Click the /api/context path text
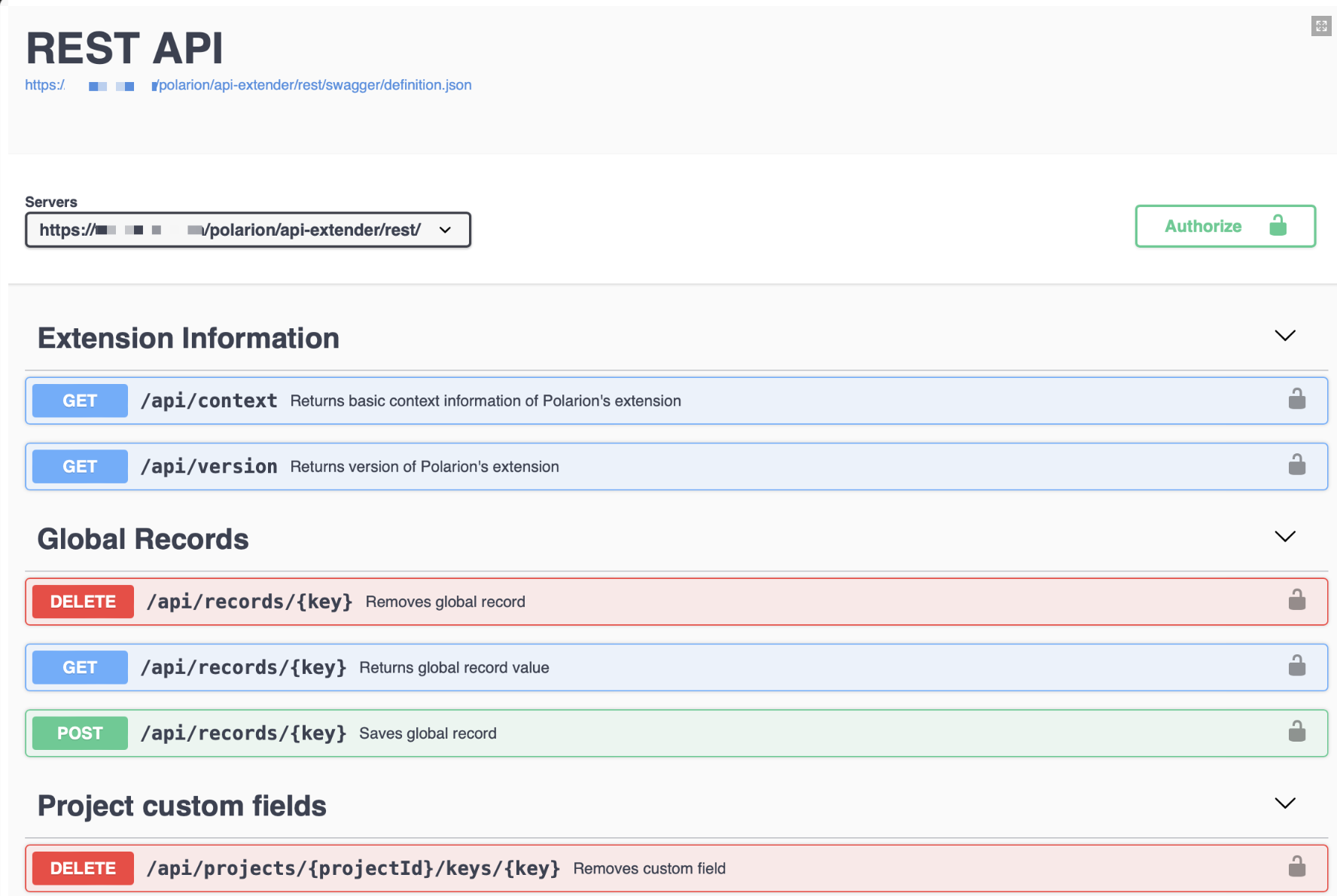The width and height of the screenshot is (1337, 896). [209, 401]
